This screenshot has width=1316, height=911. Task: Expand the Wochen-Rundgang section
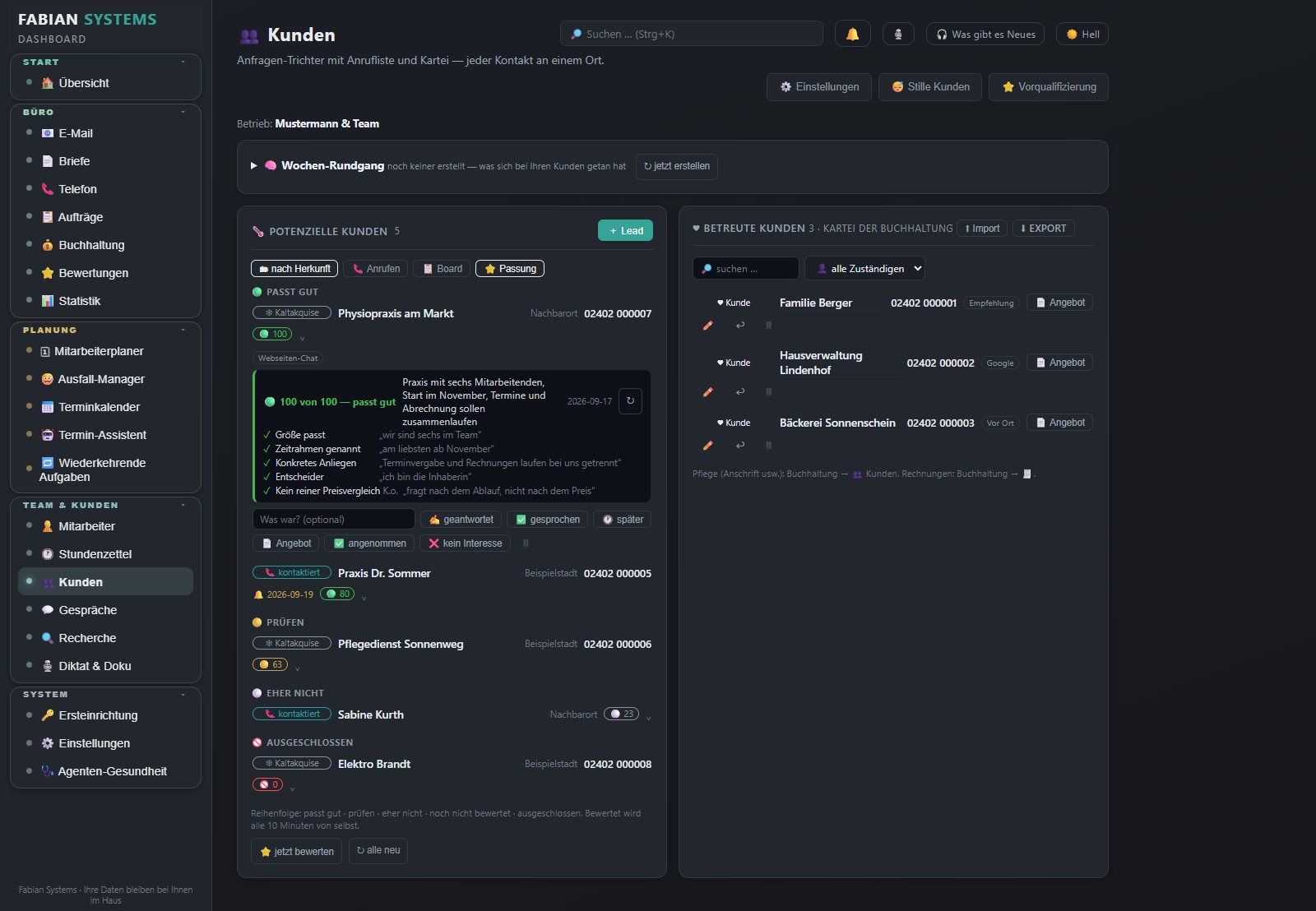(254, 165)
